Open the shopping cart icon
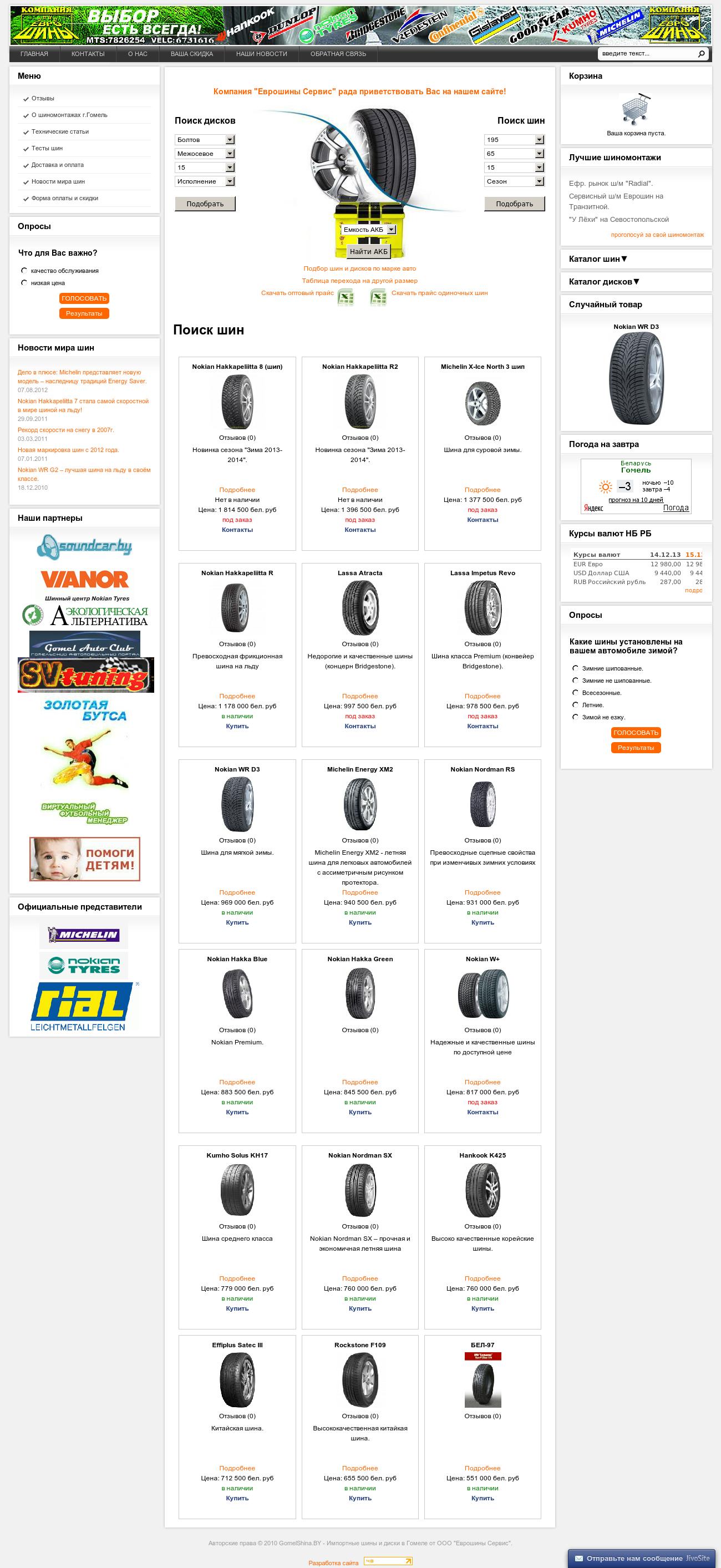The image size is (721, 1568). click(636, 110)
